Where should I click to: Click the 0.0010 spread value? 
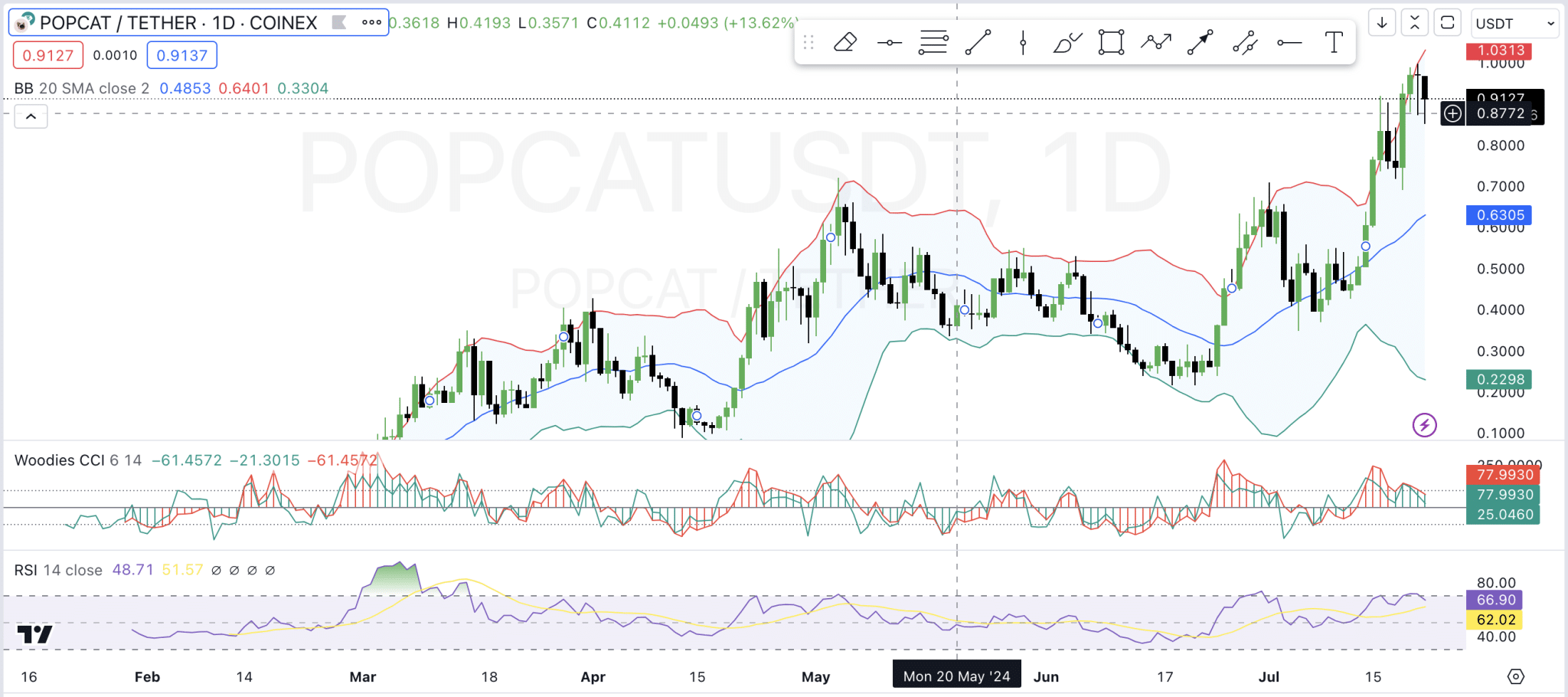pyautogui.click(x=115, y=55)
